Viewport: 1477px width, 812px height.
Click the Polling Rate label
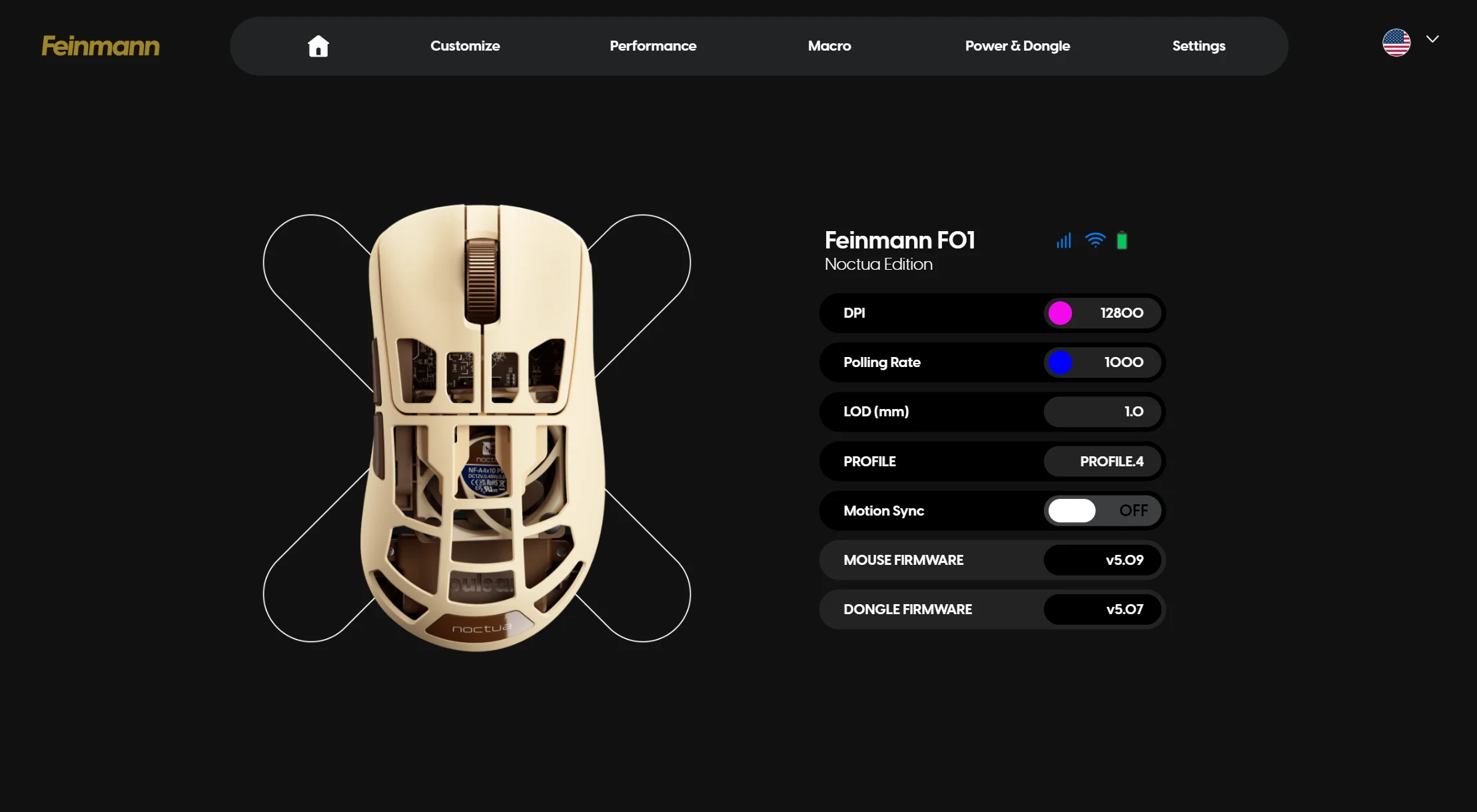click(x=882, y=362)
